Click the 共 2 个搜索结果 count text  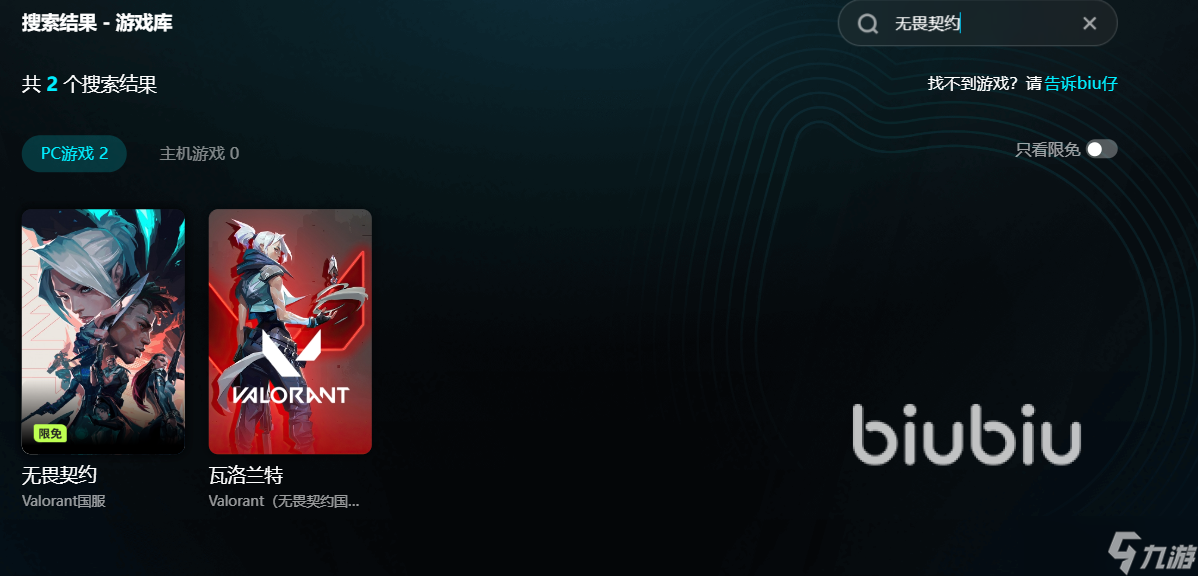[x=89, y=84]
